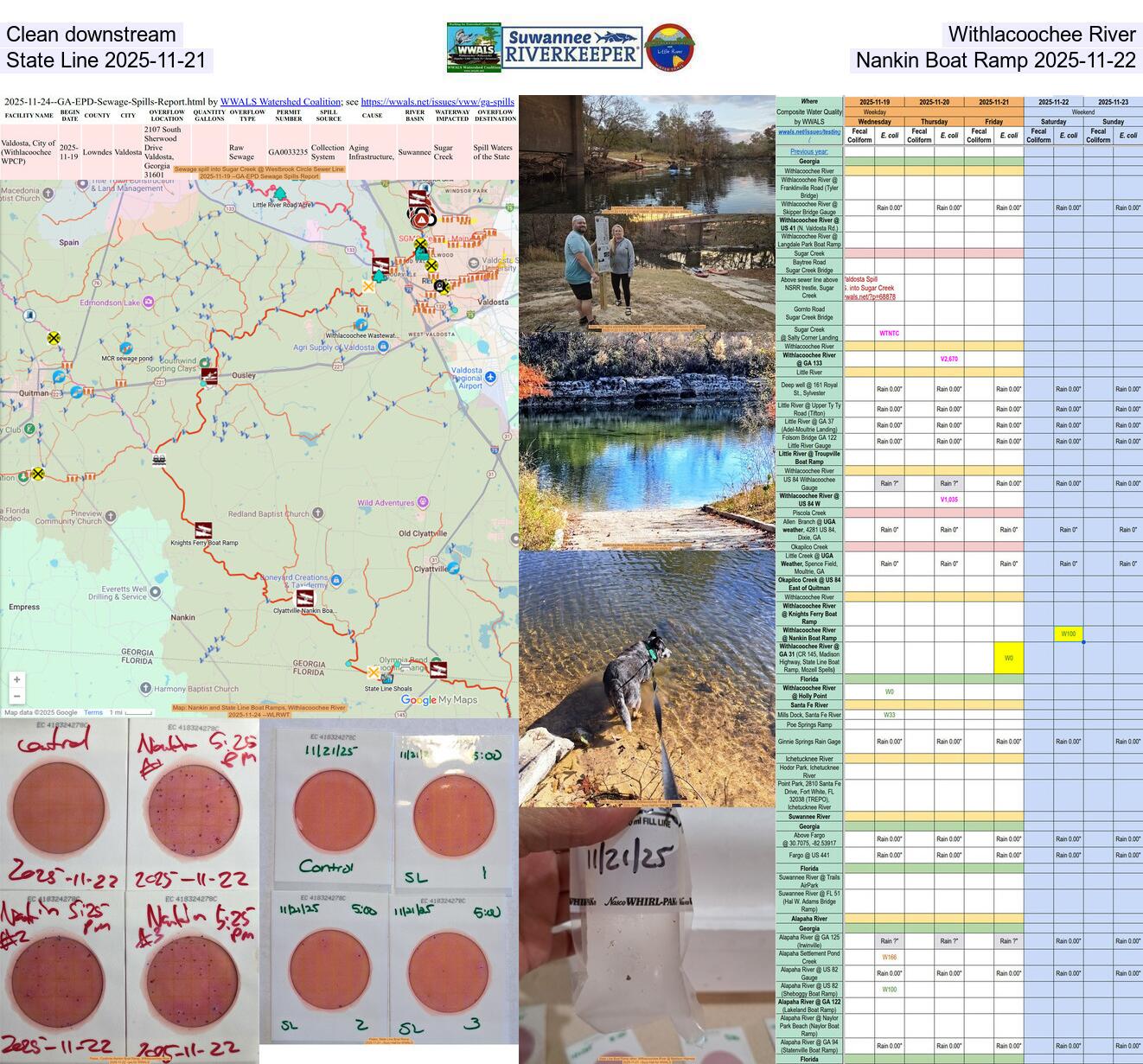Click the orange X marker at State Line Shoals
1143x1064 pixels.
(374, 672)
